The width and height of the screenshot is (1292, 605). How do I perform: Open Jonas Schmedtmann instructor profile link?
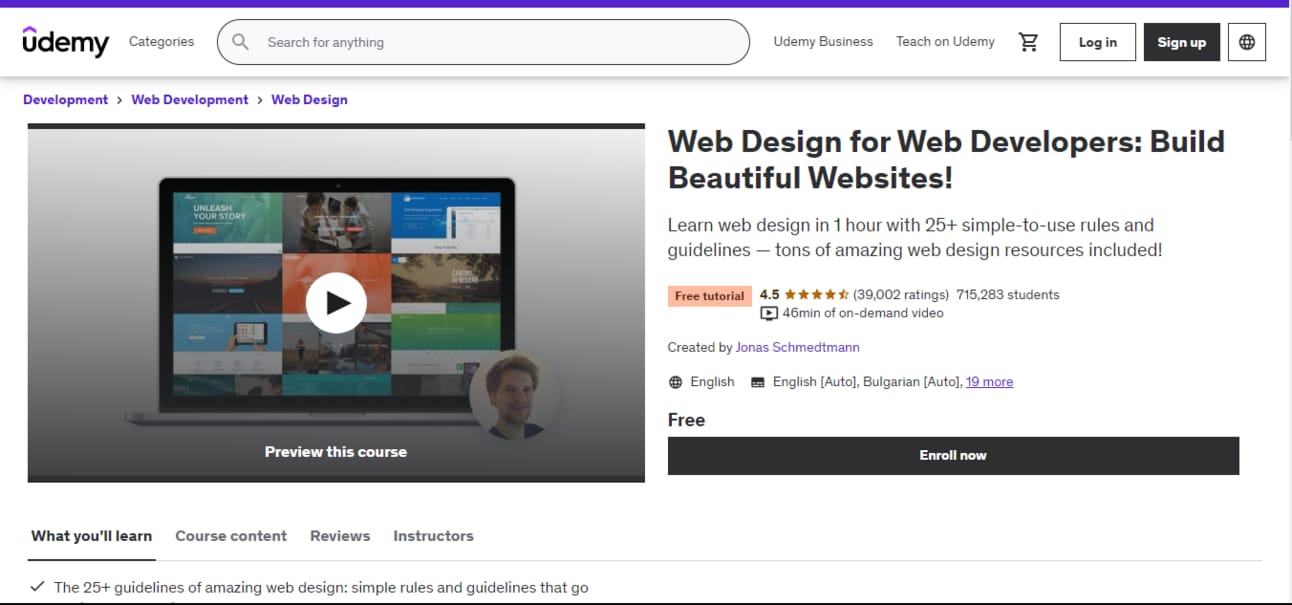pos(797,348)
